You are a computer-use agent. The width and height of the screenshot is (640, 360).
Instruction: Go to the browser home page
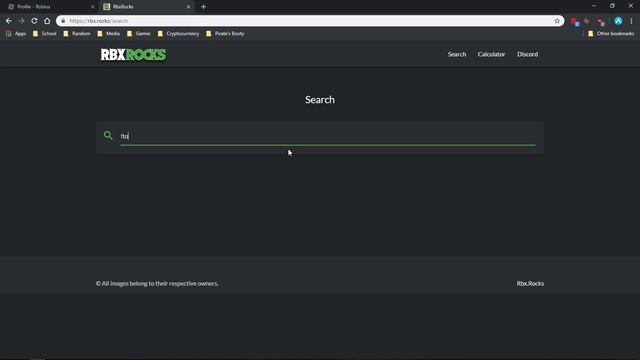[47, 21]
